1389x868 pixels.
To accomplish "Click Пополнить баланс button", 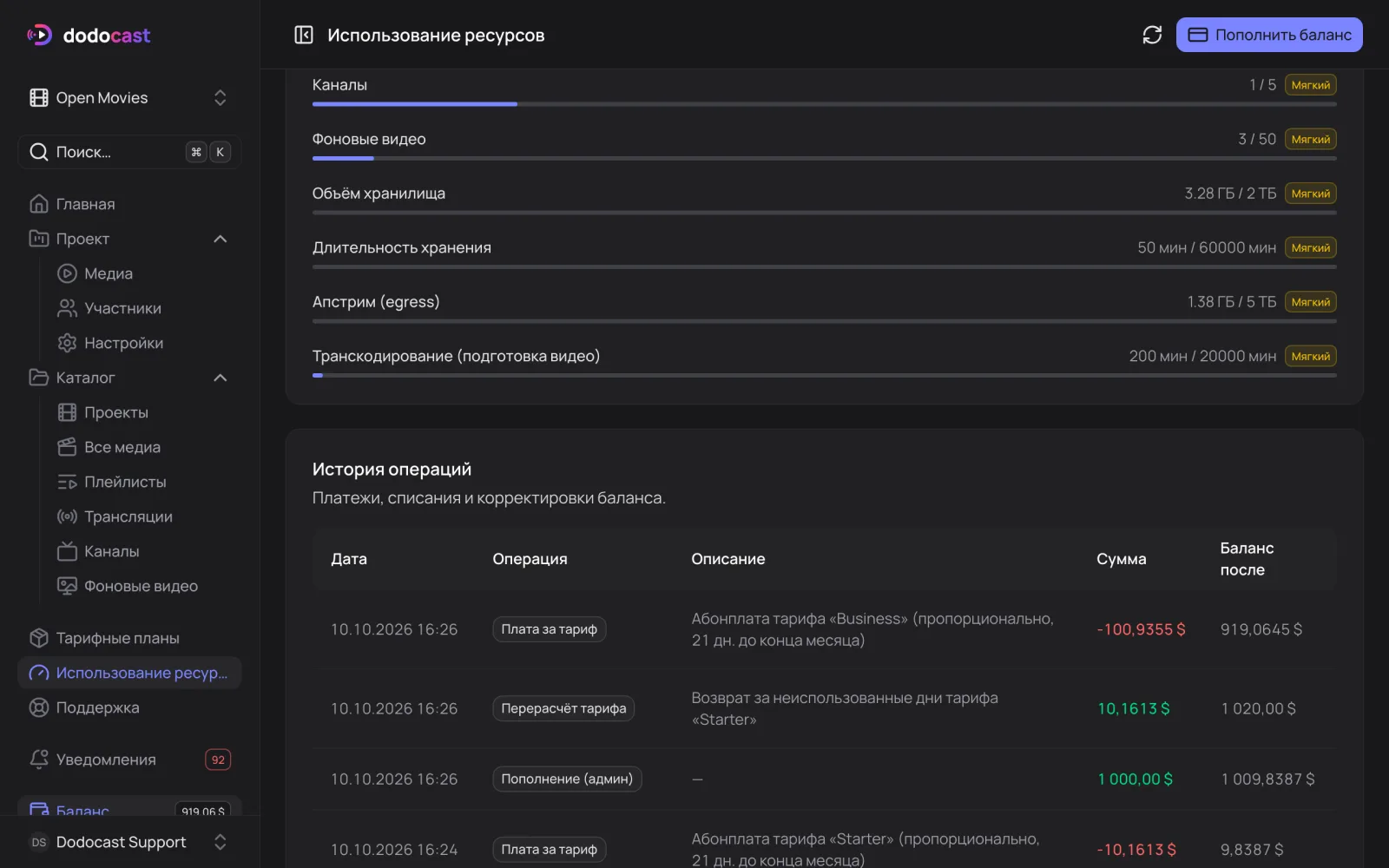I will click(x=1269, y=35).
